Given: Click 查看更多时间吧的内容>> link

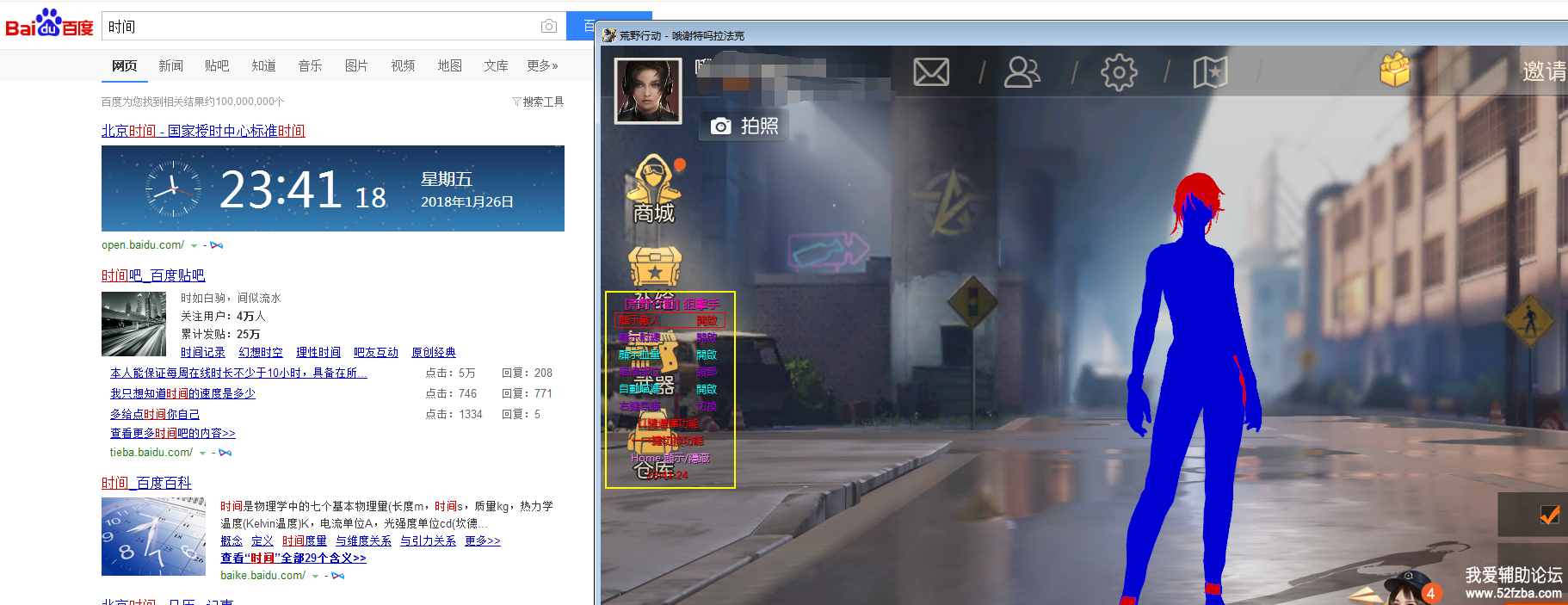Looking at the screenshot, I should 173,433.
